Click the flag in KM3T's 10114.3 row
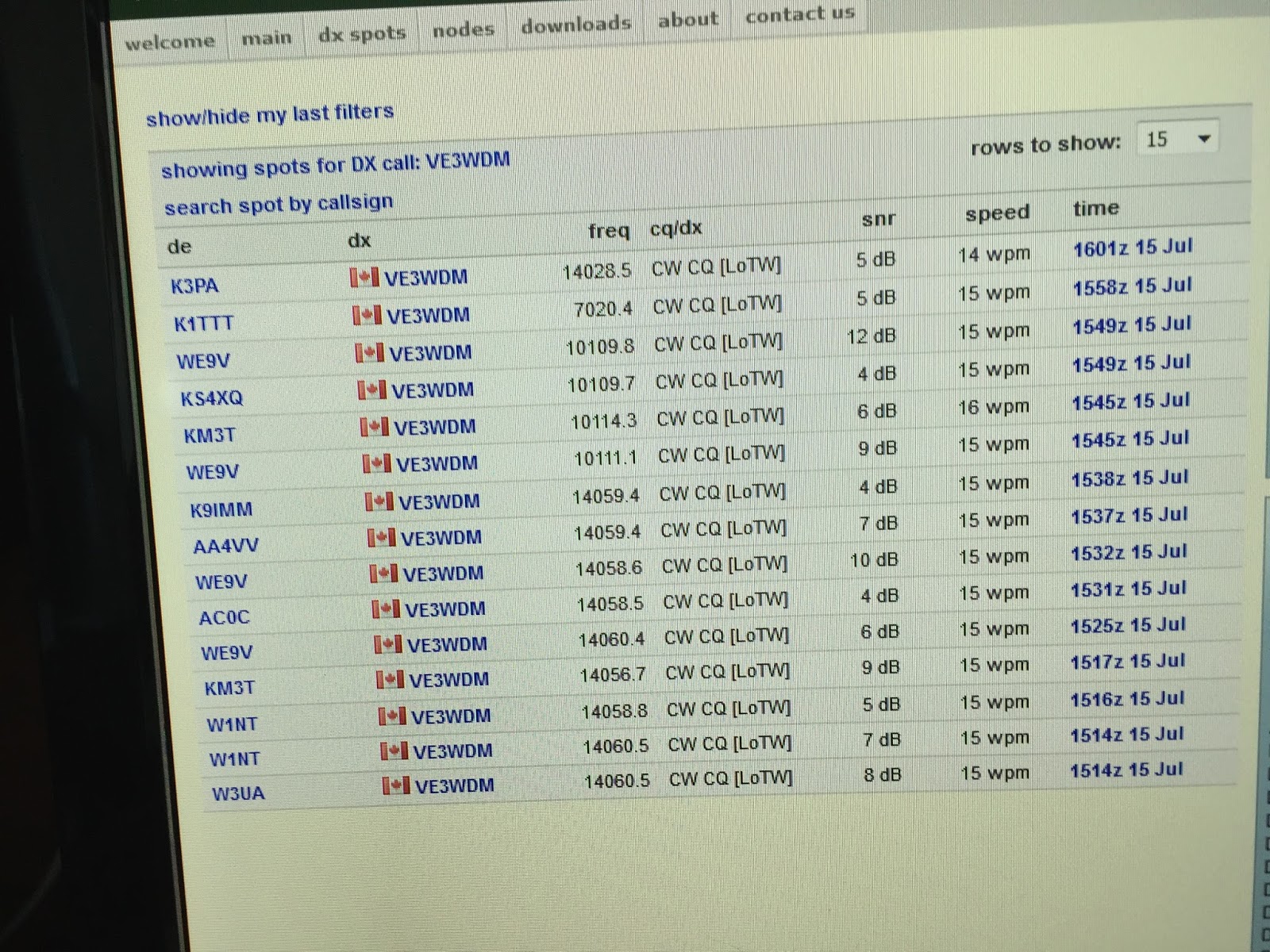Viewport: 1270px width, 952px height. pos(374,427)
